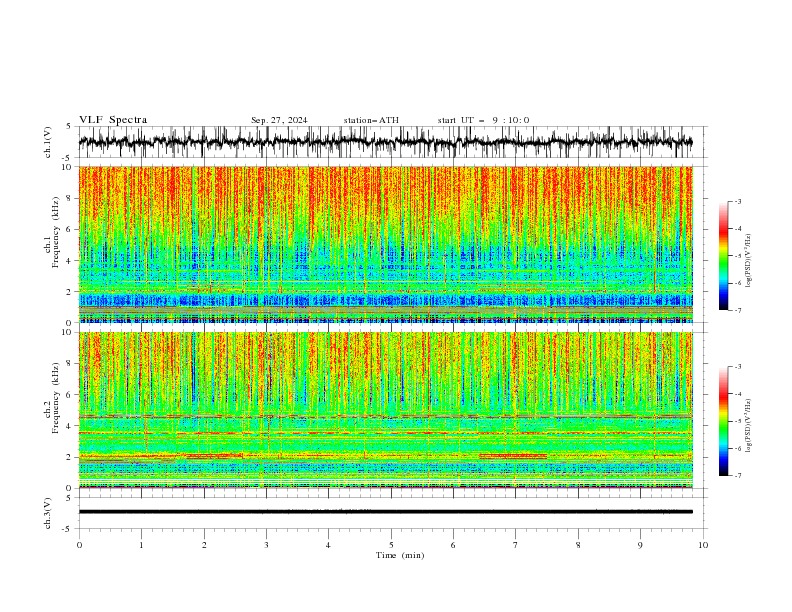Click the upper ch.1 PSD color bar
The height and width of the screenshot is (612, 792).
[723, 256]
